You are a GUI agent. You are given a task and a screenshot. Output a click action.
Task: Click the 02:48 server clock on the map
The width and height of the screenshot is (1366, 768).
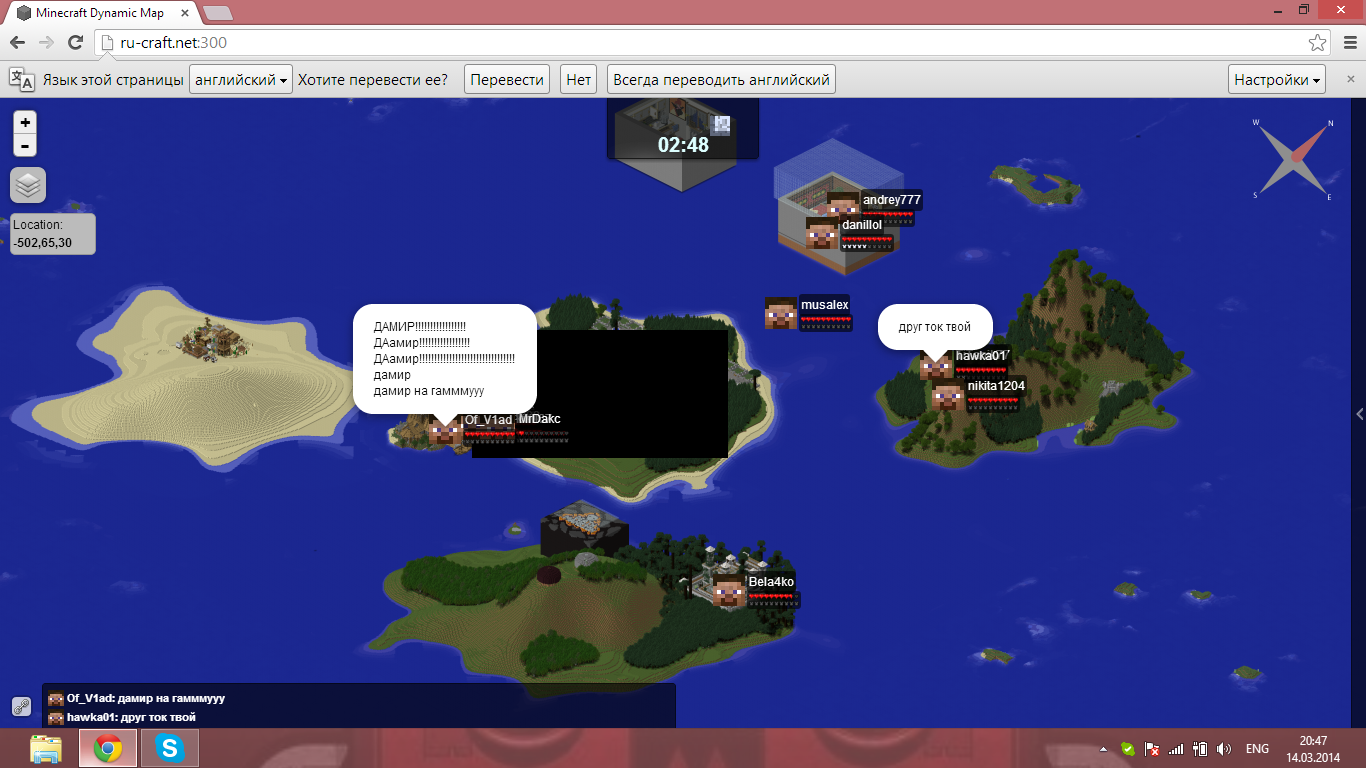pyautogui.click(x=683, y=144)
